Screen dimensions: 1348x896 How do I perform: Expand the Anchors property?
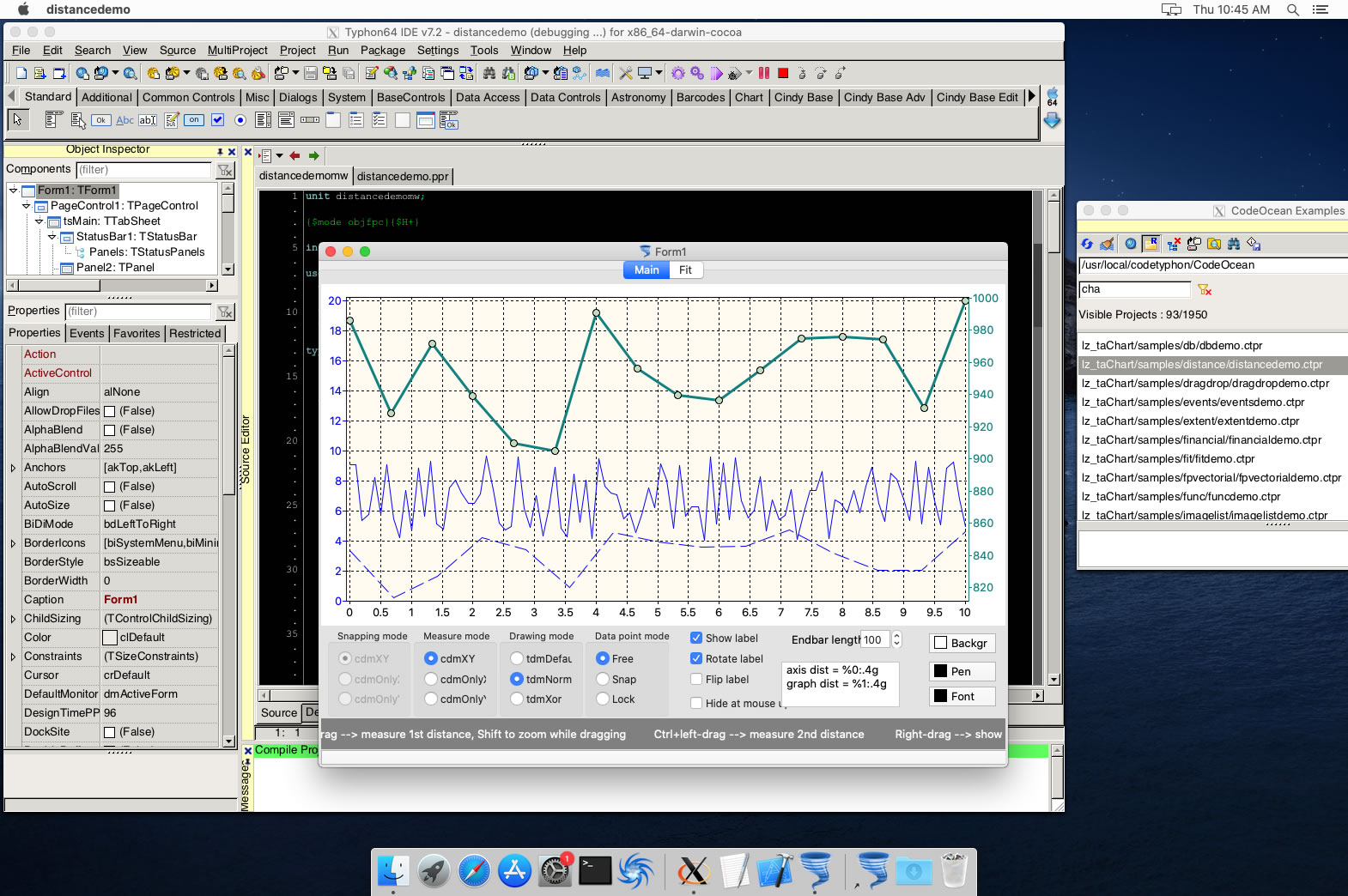(13, 468)
